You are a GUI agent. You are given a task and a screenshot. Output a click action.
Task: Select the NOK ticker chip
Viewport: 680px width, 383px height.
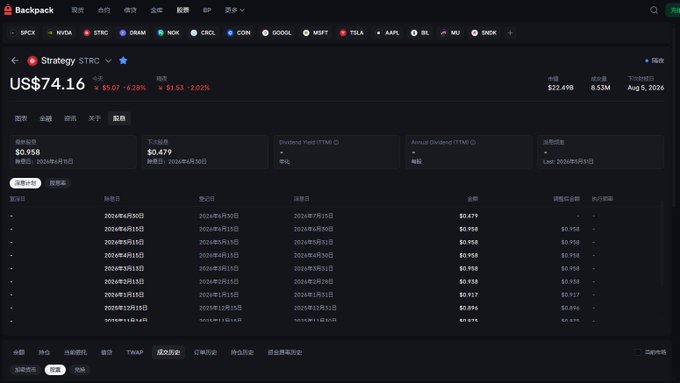point(169,33)
